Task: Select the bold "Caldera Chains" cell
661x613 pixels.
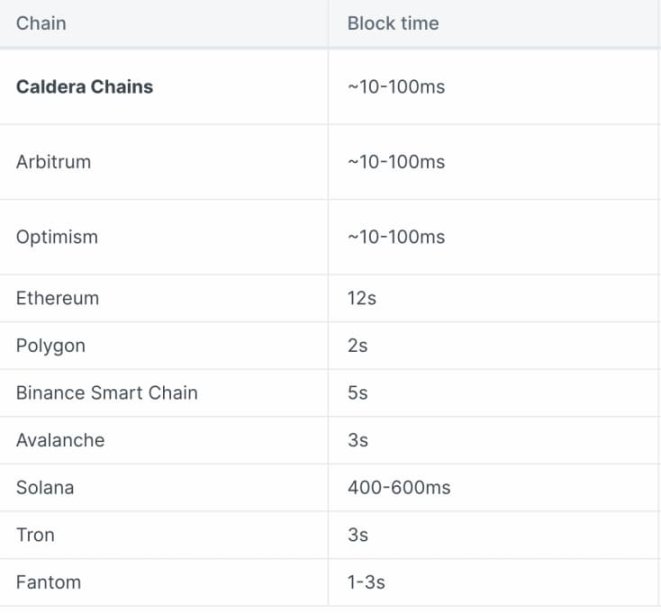Action: point(85,87)
